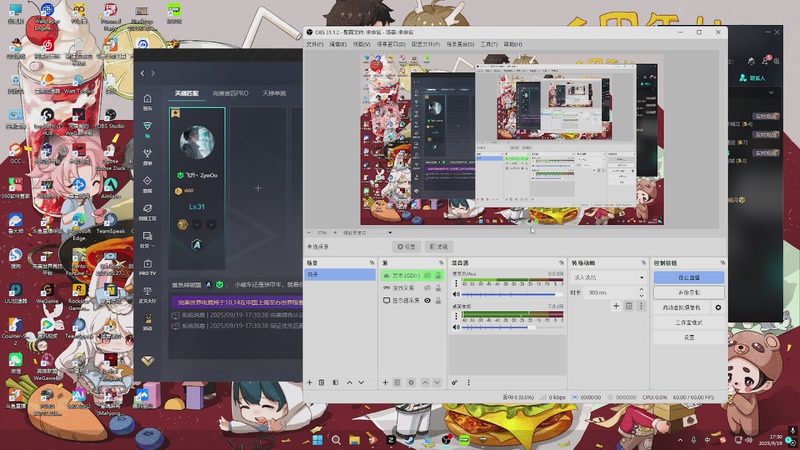Open 麦克风/Aux channel three-dot options

pos(456,282)
